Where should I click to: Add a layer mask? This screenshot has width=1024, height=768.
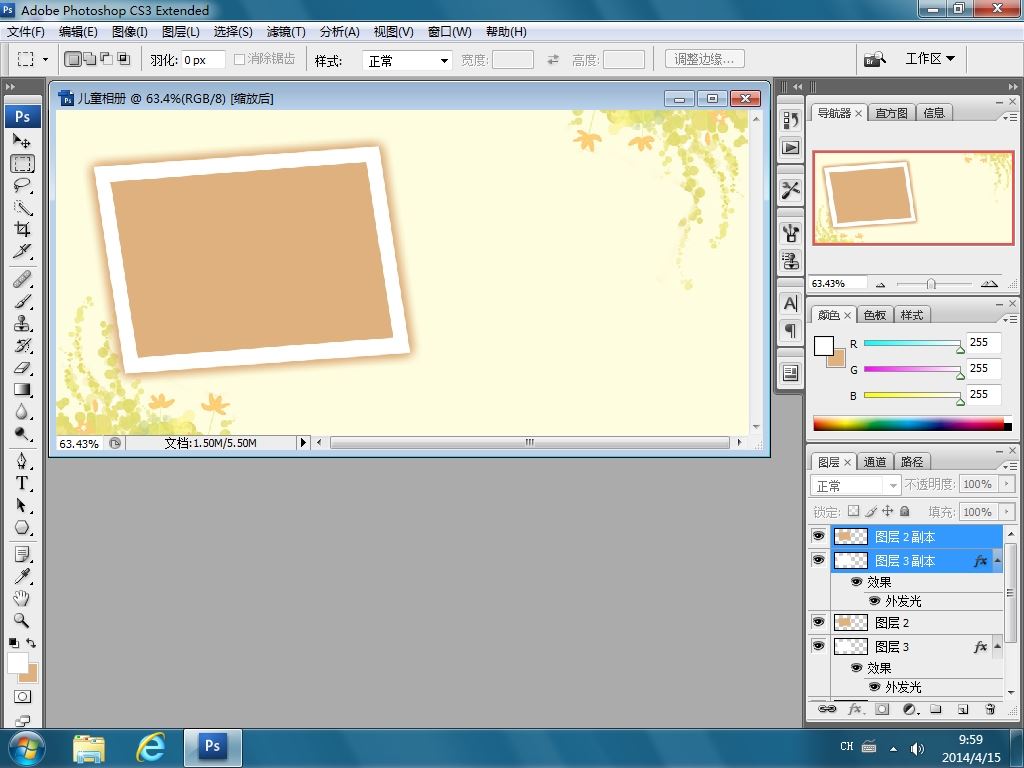[x=882, y=709]
